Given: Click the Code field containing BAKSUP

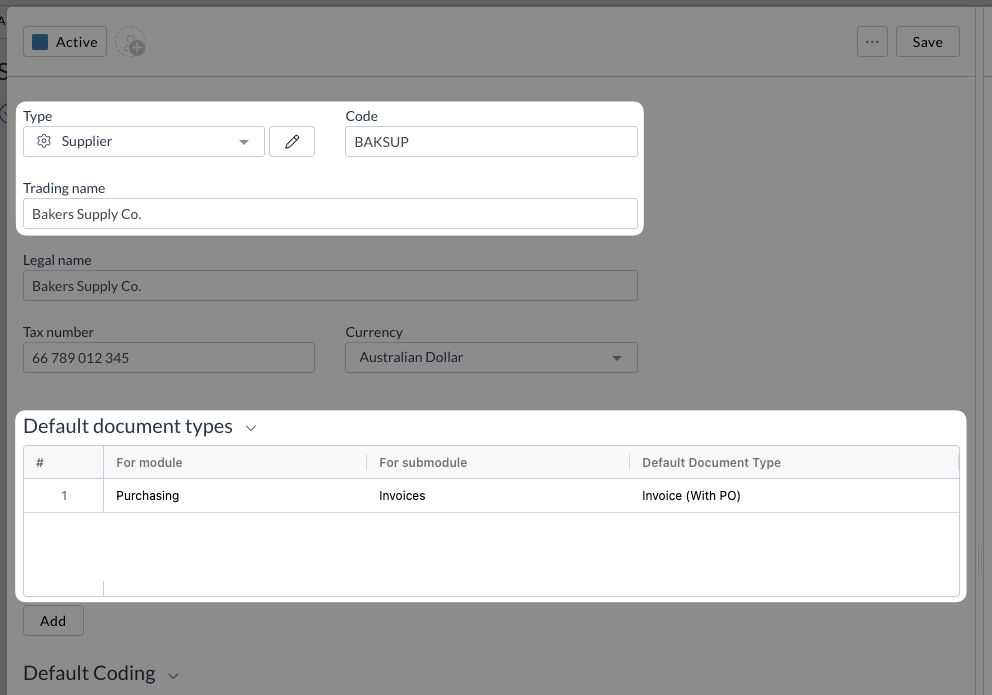Looking at the screenshot, I should [x=491, y=142].
